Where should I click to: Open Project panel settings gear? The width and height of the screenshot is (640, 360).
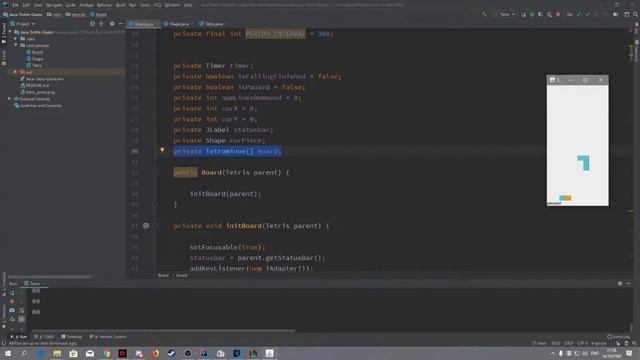point(112,24)
